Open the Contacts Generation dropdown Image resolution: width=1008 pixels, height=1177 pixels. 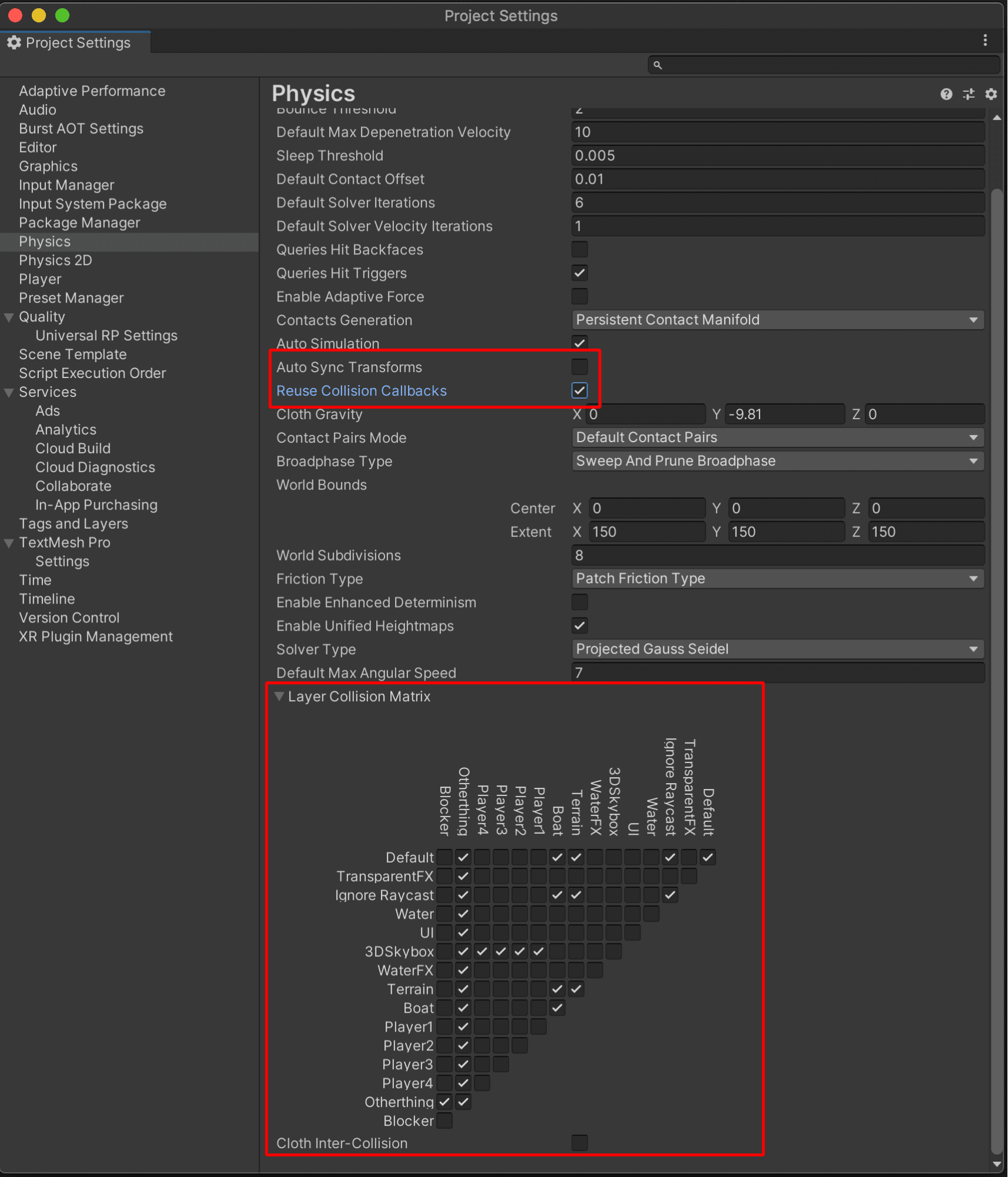coord(777,320)
